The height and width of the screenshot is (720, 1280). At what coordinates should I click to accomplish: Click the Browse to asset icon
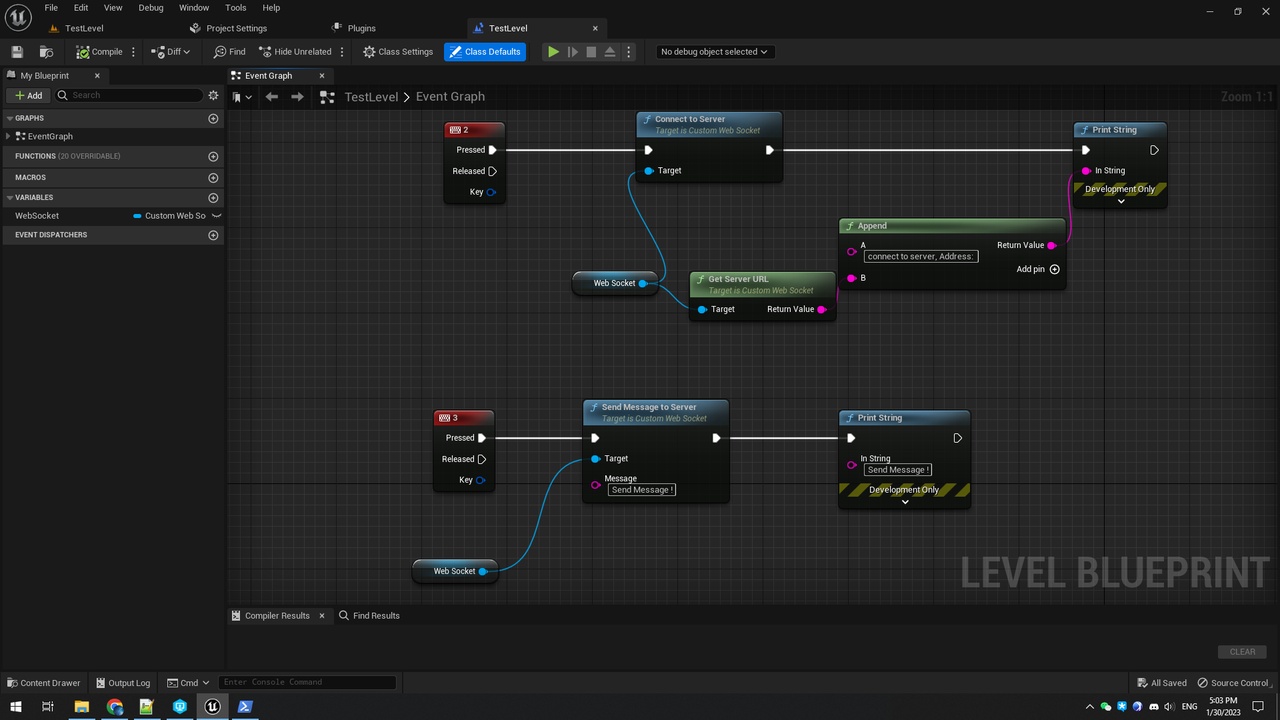tap(46, 52)
